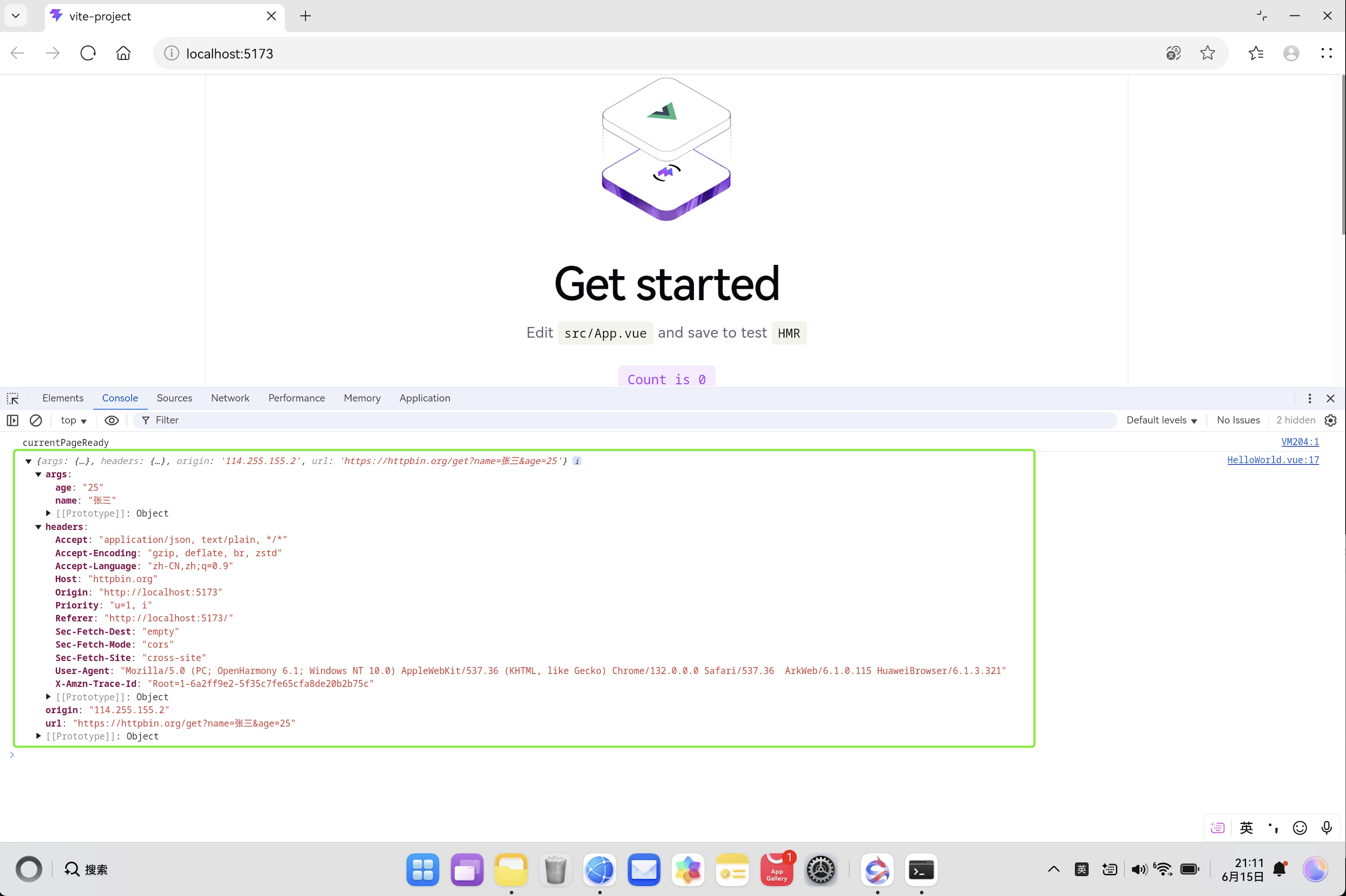Open the Mail app in dock
Image resolution: width=1346 pixels, height=896 pixels.
(644, 870)
